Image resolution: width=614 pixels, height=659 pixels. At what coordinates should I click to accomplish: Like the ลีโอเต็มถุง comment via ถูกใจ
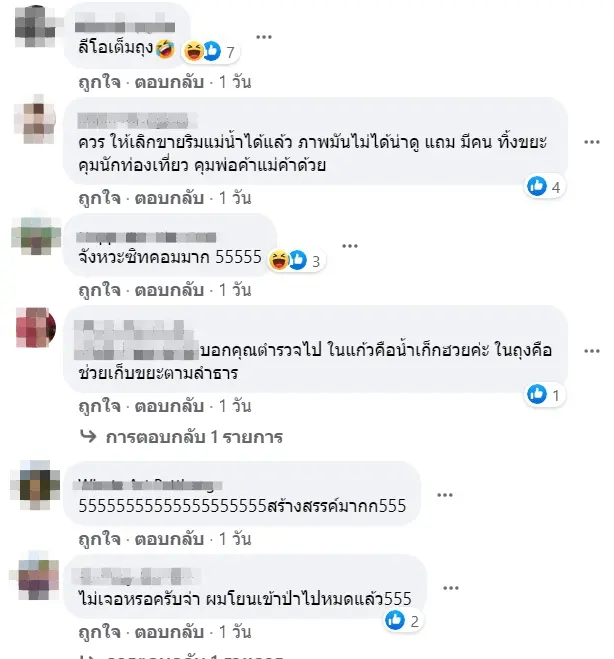coord(100,82)
